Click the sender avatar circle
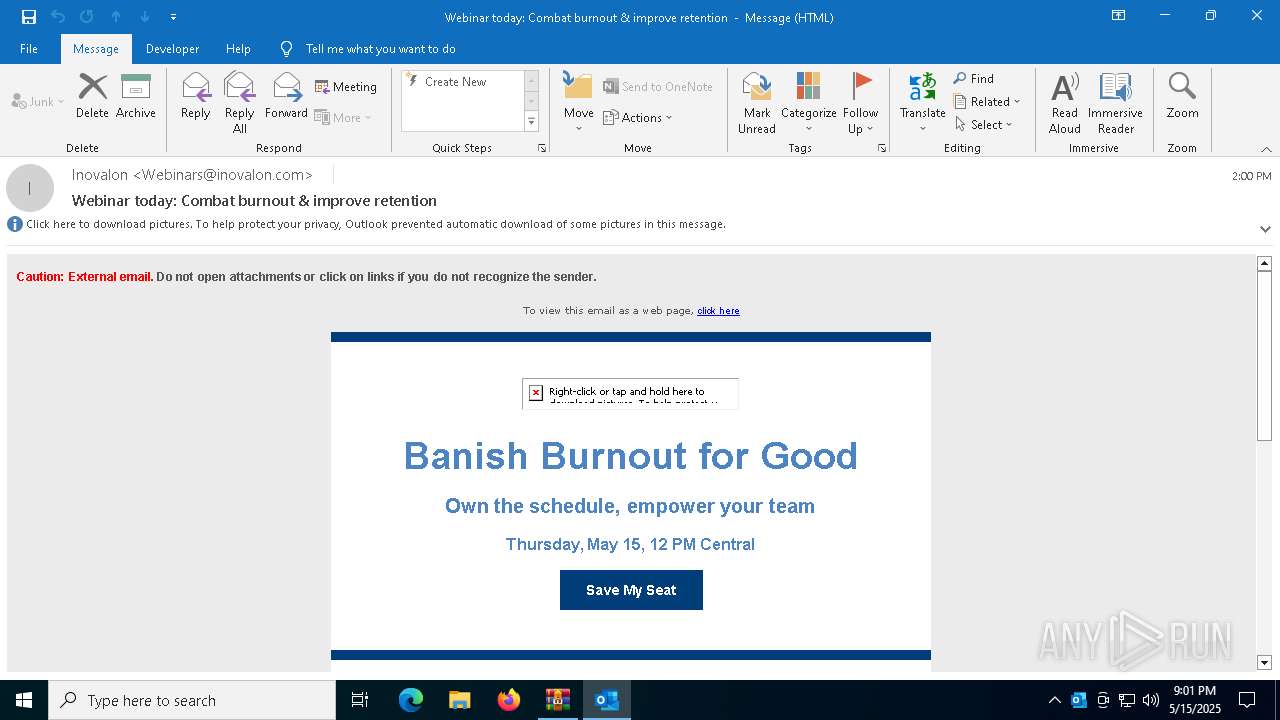Image resolution: width=1280 pixels, height=720 pixels. (x=30, y=188)
